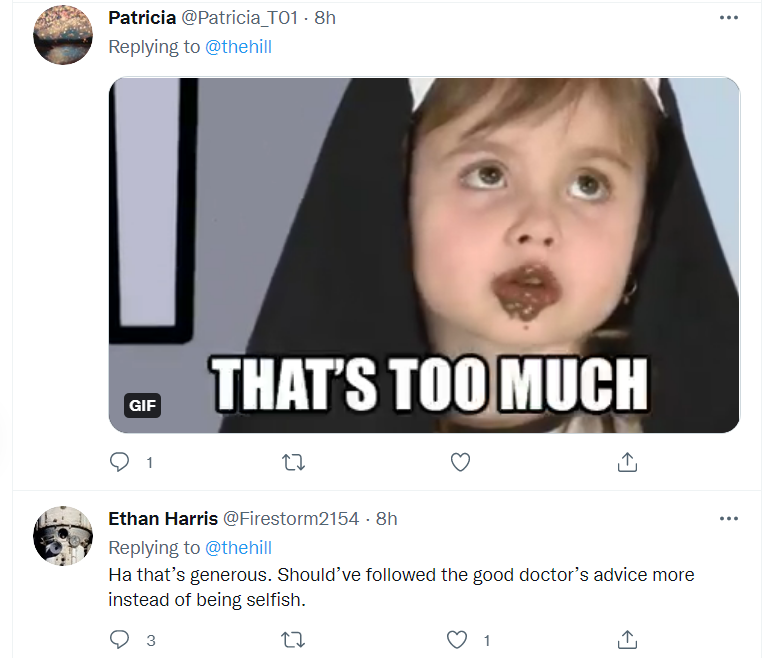Viewport: 774px width, 658px height.
Task: Share Ethan Harris's tweet
Action: [x=627, y=638]
